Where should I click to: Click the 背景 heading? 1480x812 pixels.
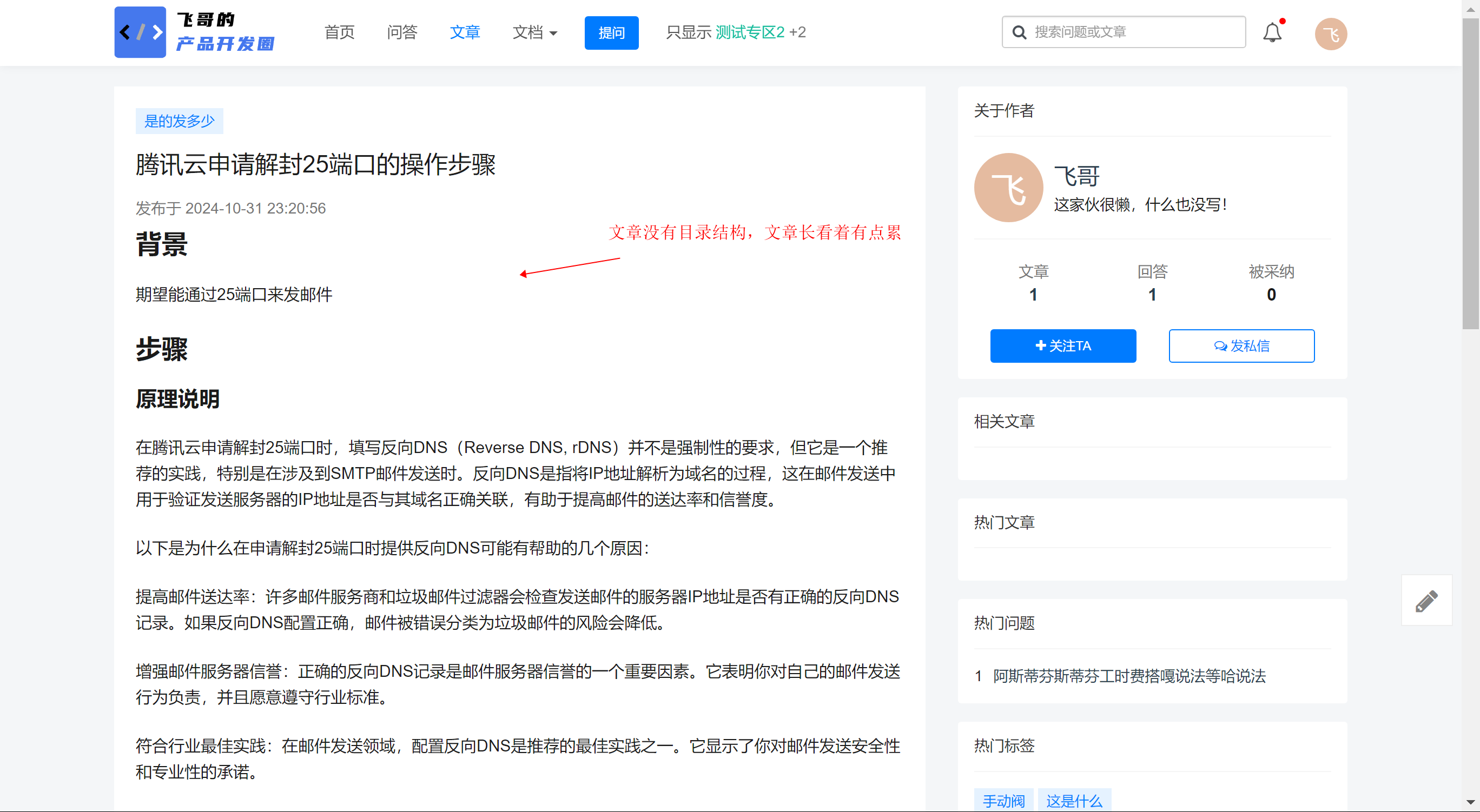tap(161, 245)
